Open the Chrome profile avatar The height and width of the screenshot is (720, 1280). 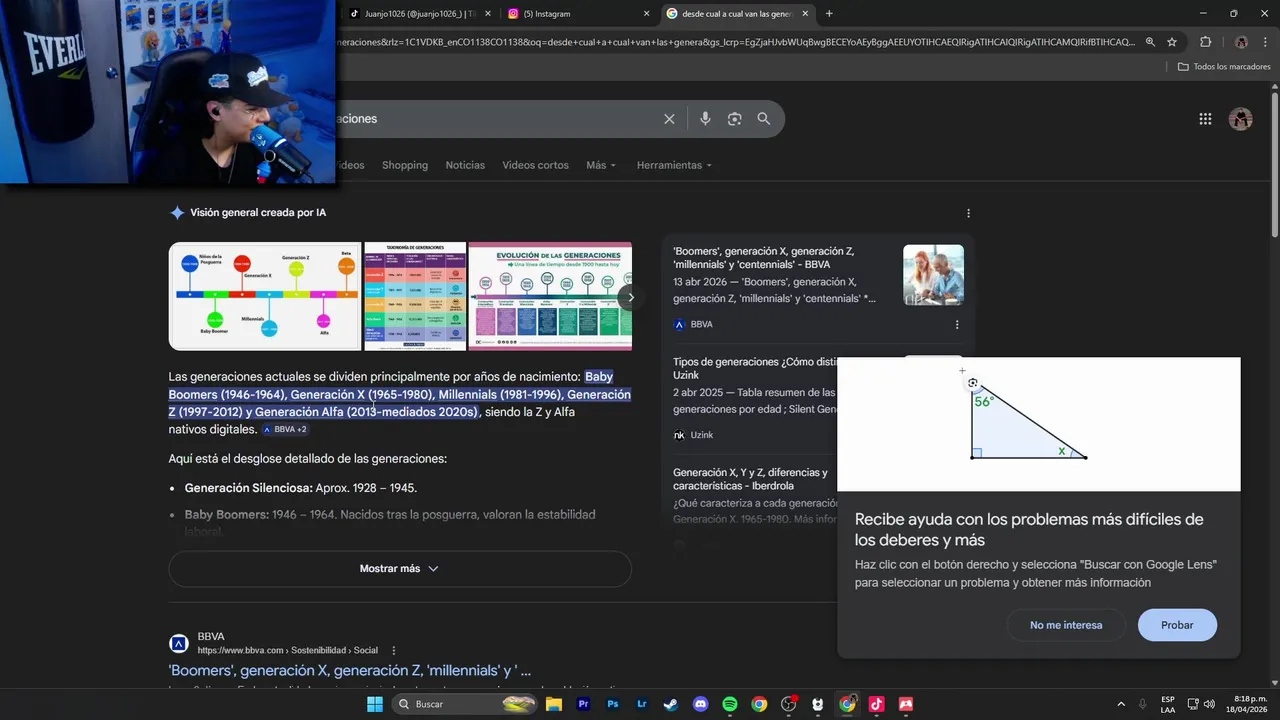[1241, 42]
